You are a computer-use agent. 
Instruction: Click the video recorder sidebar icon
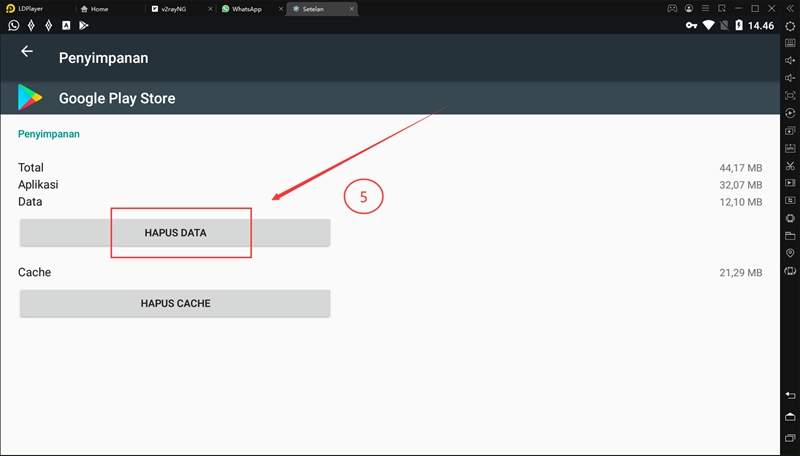[790, 183]
